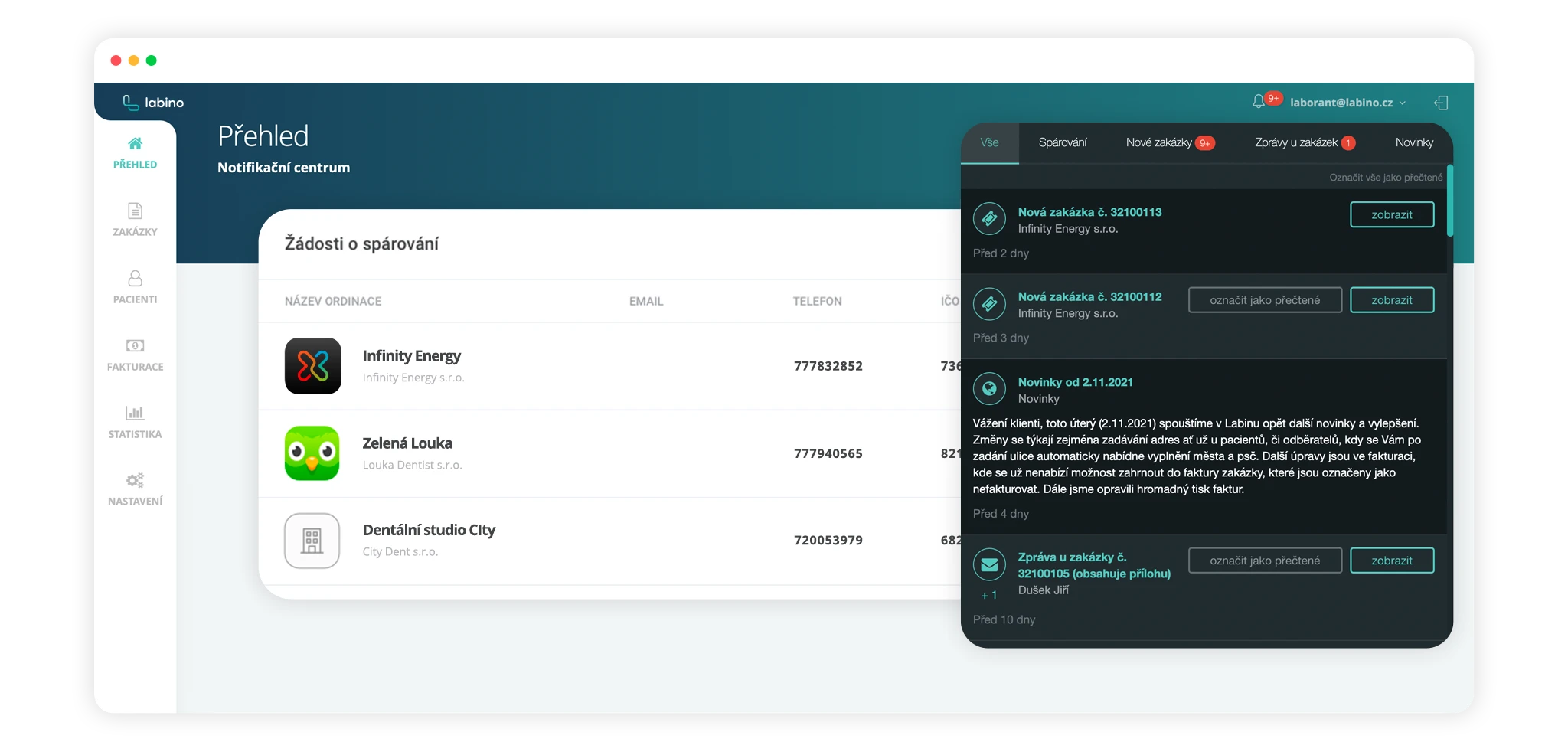The width and height of the screenshot is (1568, 755).
Task: Open laborant@labino.cz account dropdown
Action: 1347,103
